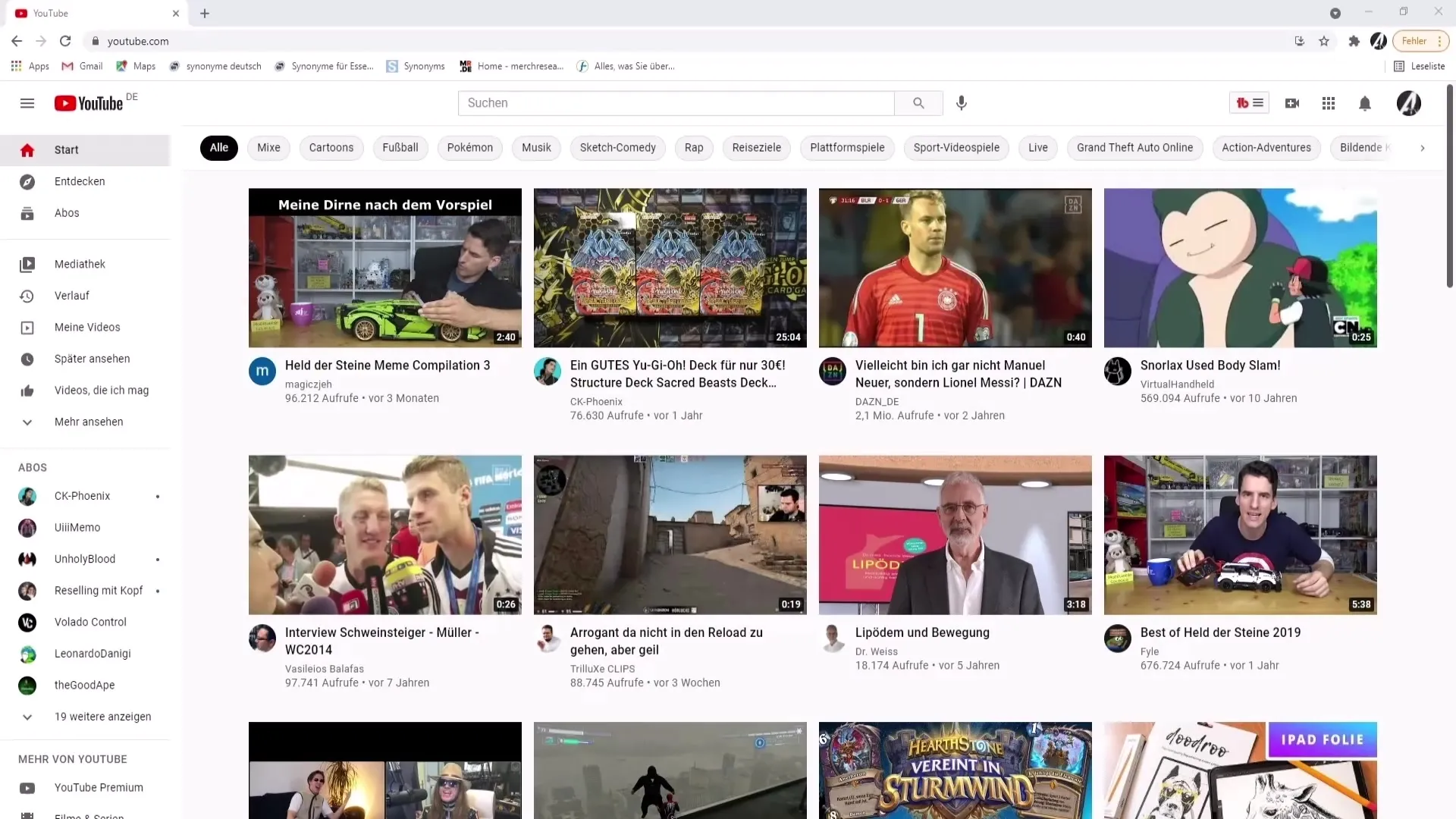Screen dimensions: 1456x819
Task: Open Entdecken compass in sidebar
Action: tap(85, 182)
